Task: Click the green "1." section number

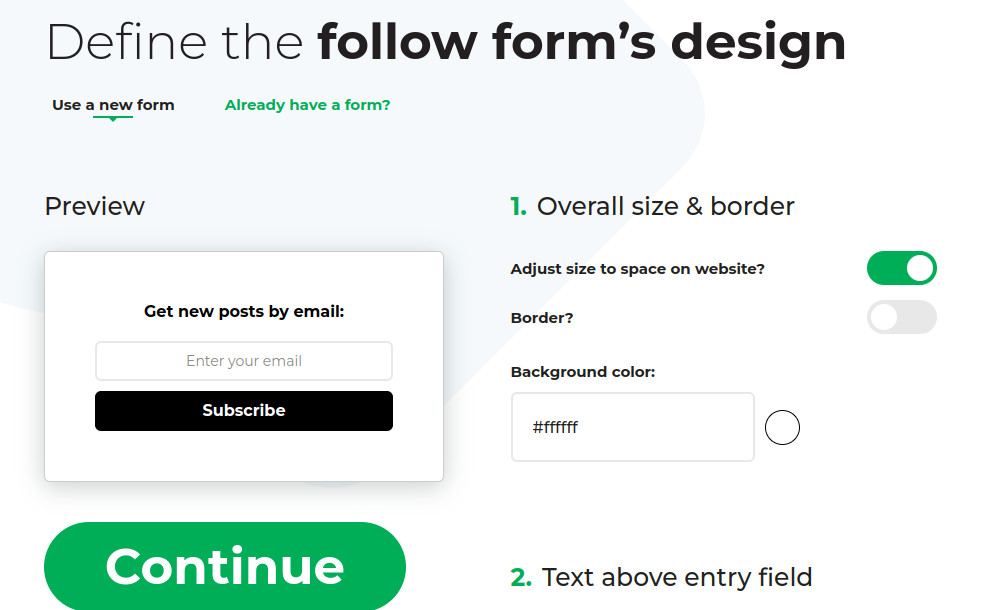Action: click(x=517, y=206)
